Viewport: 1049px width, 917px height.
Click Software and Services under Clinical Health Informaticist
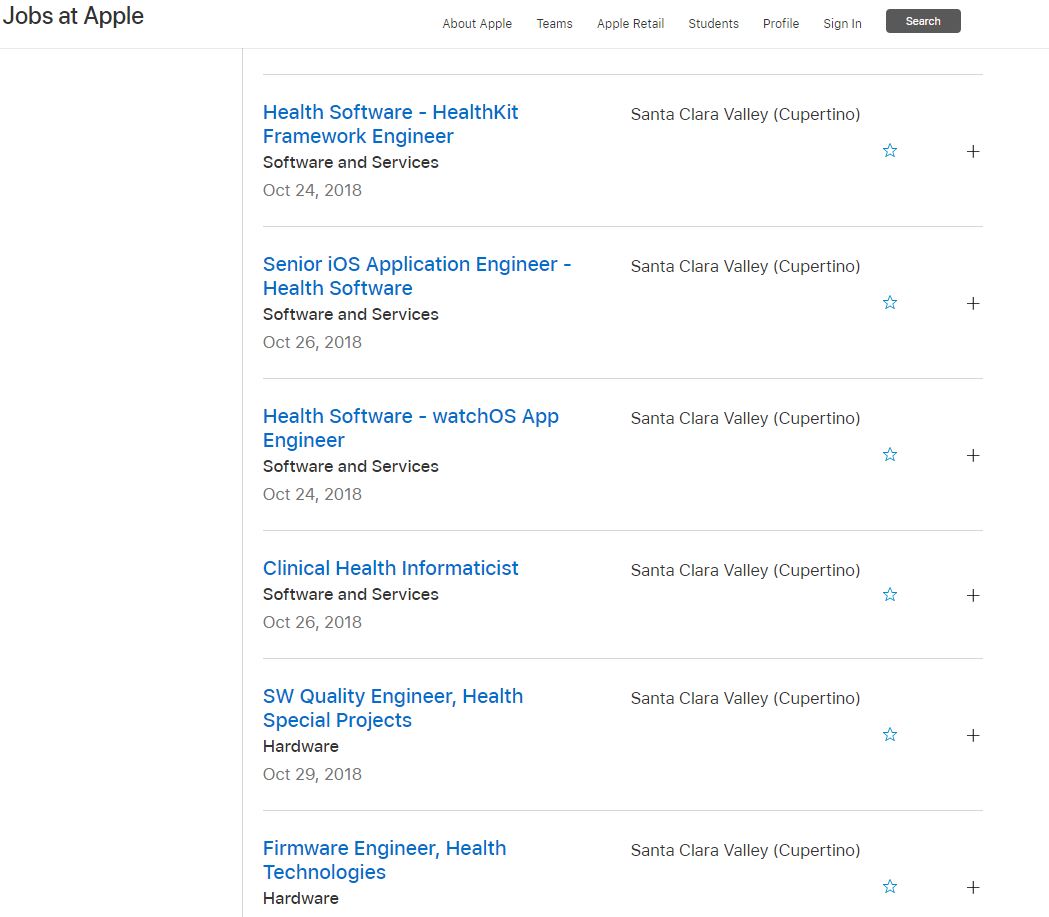tap(351, 594)
